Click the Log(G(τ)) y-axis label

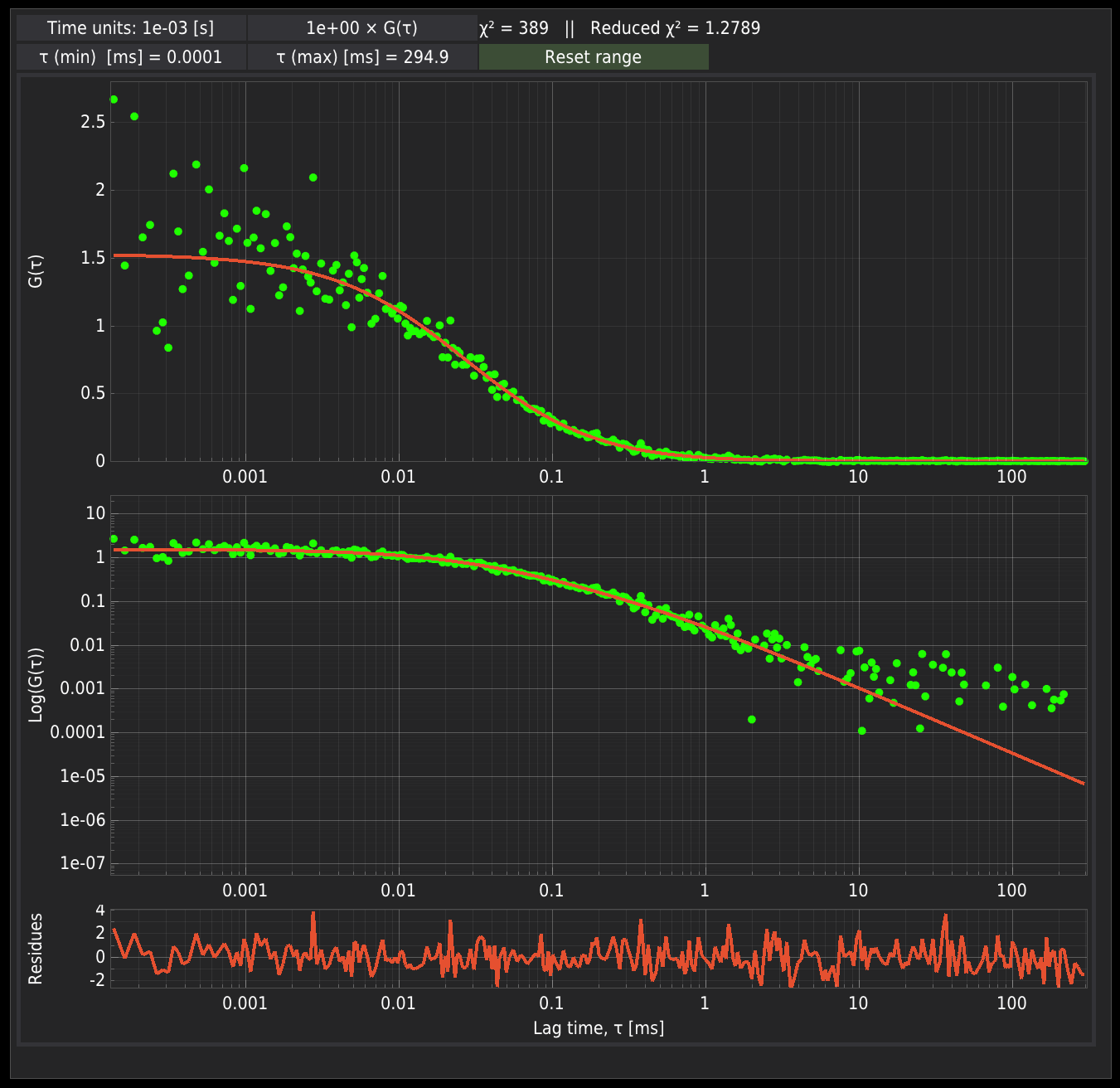[x=36, y=684]
